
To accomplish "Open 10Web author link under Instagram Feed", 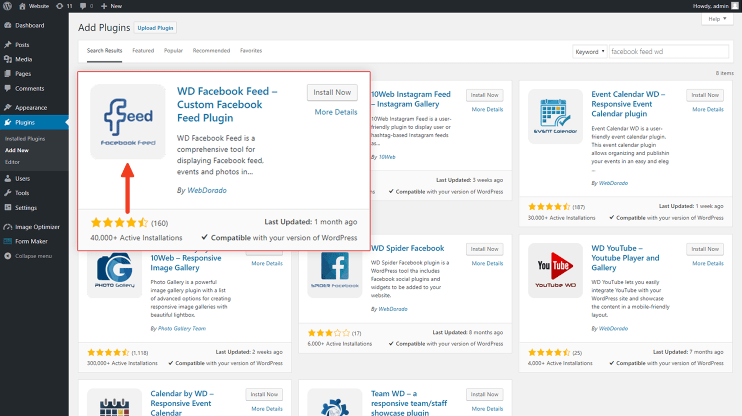I will coord(387,157).
